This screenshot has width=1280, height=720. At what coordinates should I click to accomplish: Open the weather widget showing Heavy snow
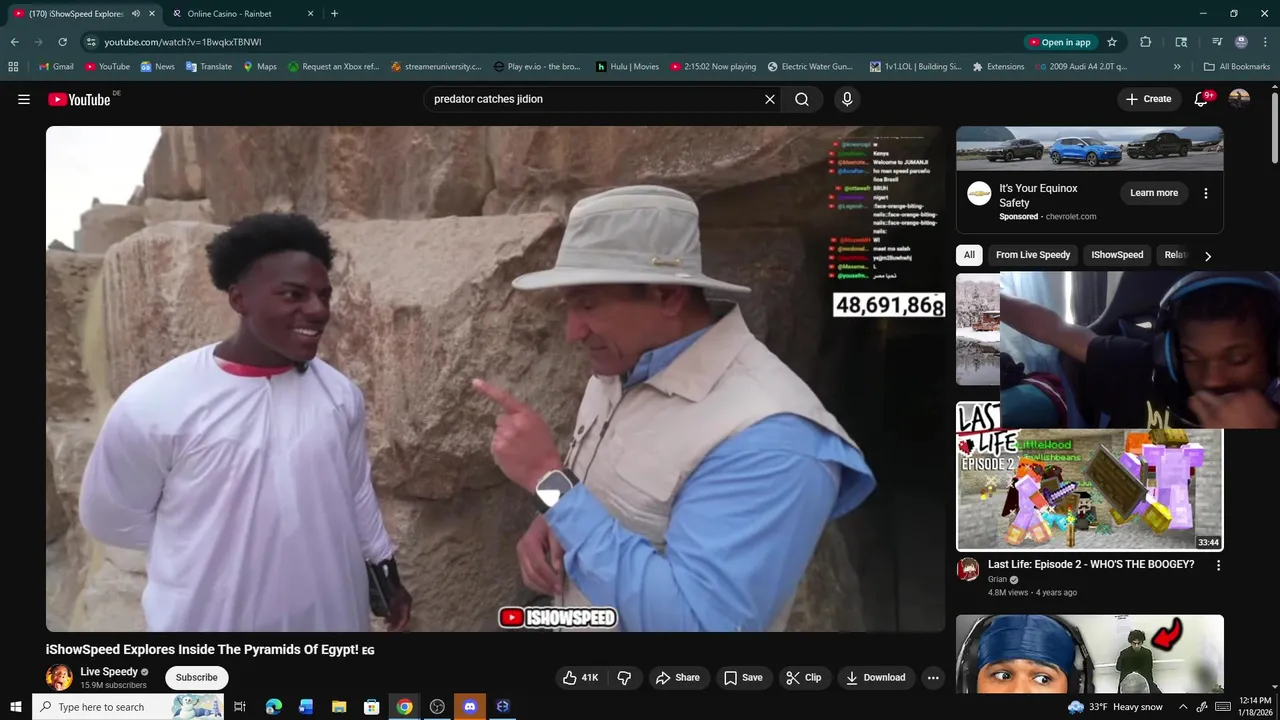coord(1115,707)
